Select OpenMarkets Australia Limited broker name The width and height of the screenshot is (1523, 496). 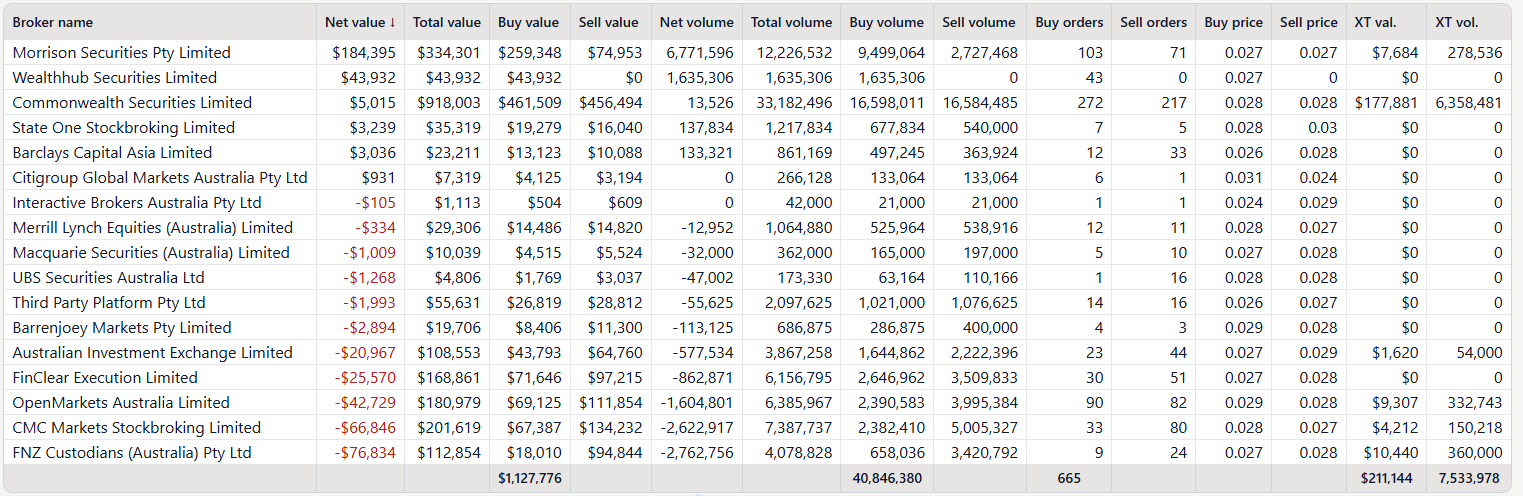tap(121, 402)
